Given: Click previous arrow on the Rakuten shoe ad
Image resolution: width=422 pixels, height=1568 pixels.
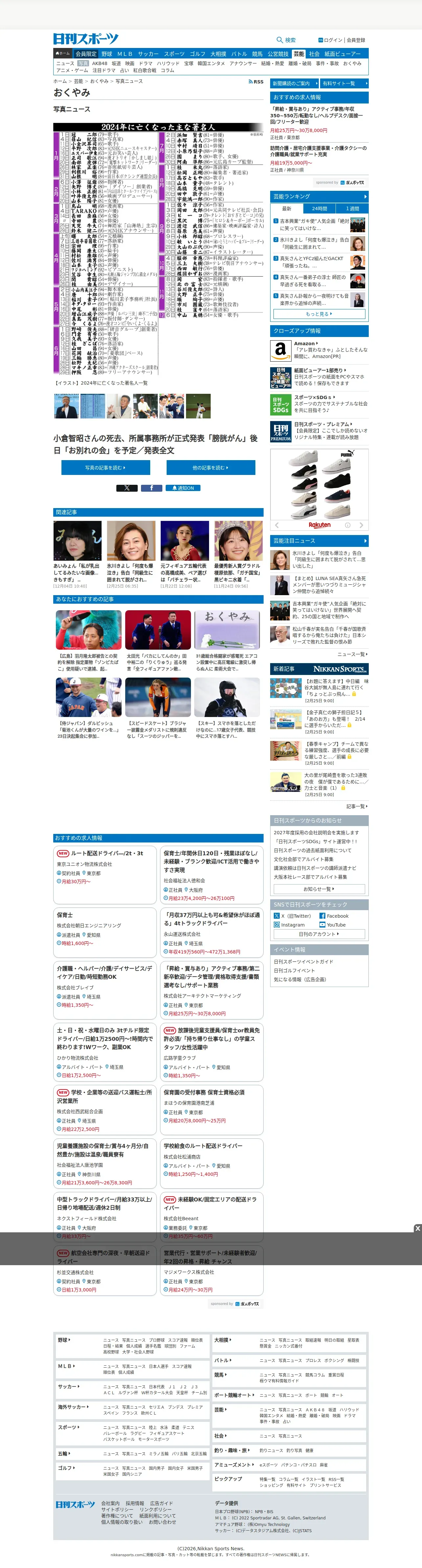Looking at the screenshot, I should click(x=276, y=525).
